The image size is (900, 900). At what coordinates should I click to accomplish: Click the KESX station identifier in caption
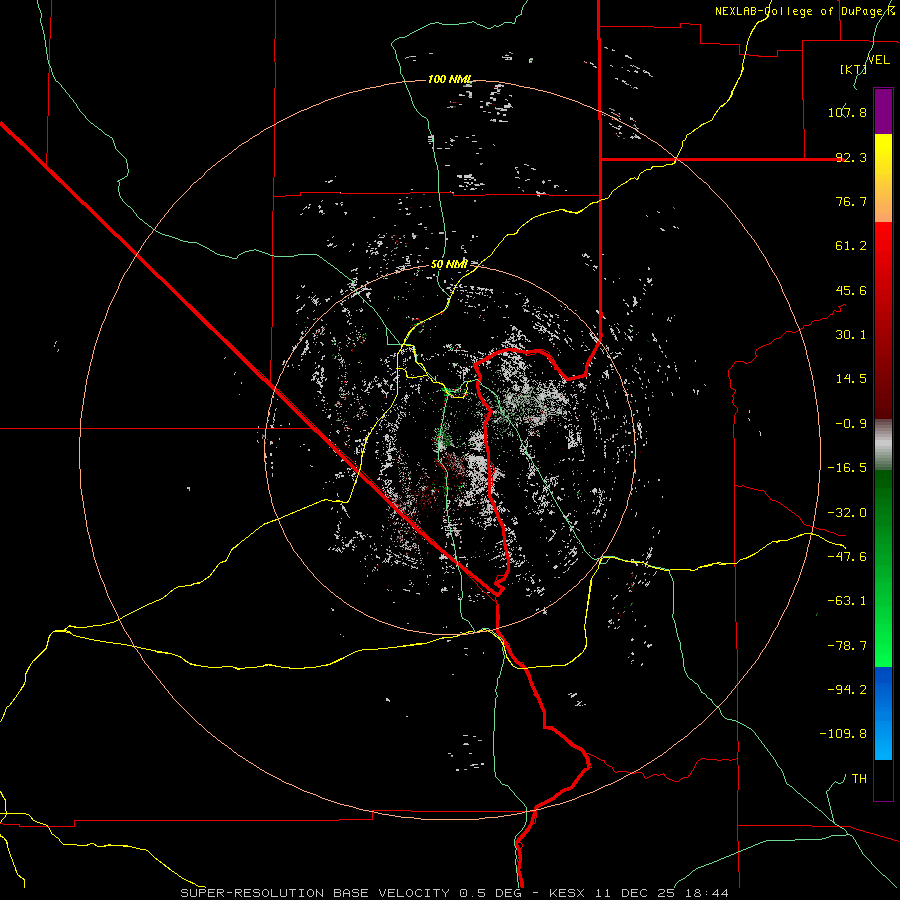567,893
